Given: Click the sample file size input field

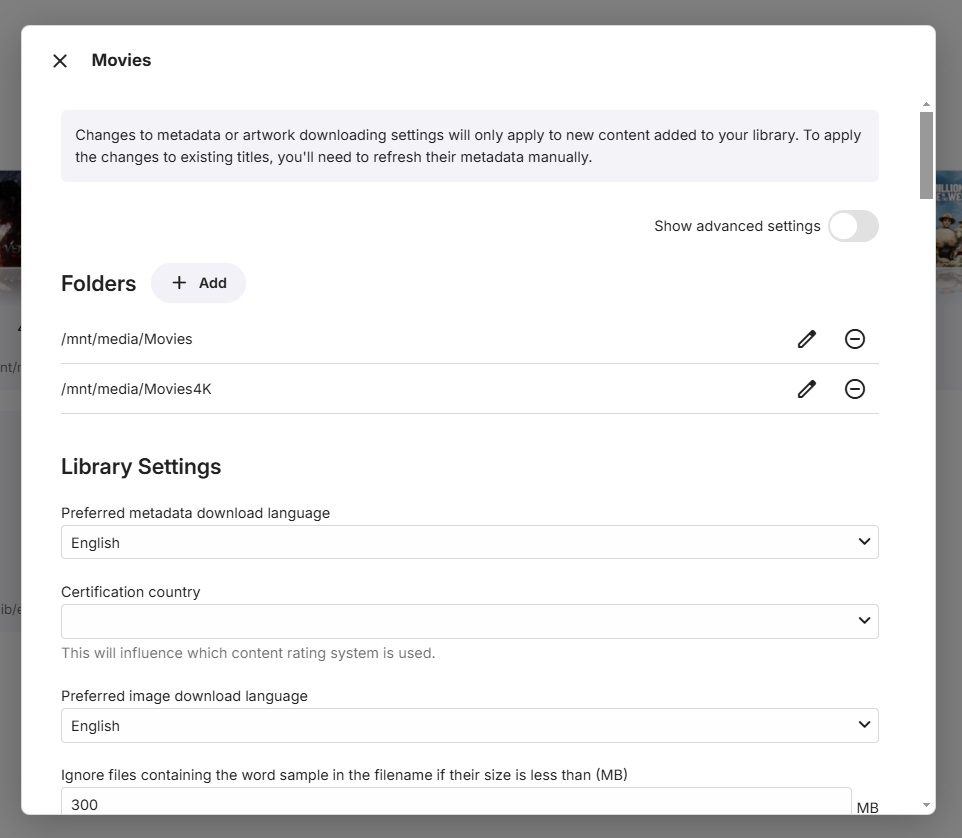Looking at the screenshot, I should coord(455,803).
